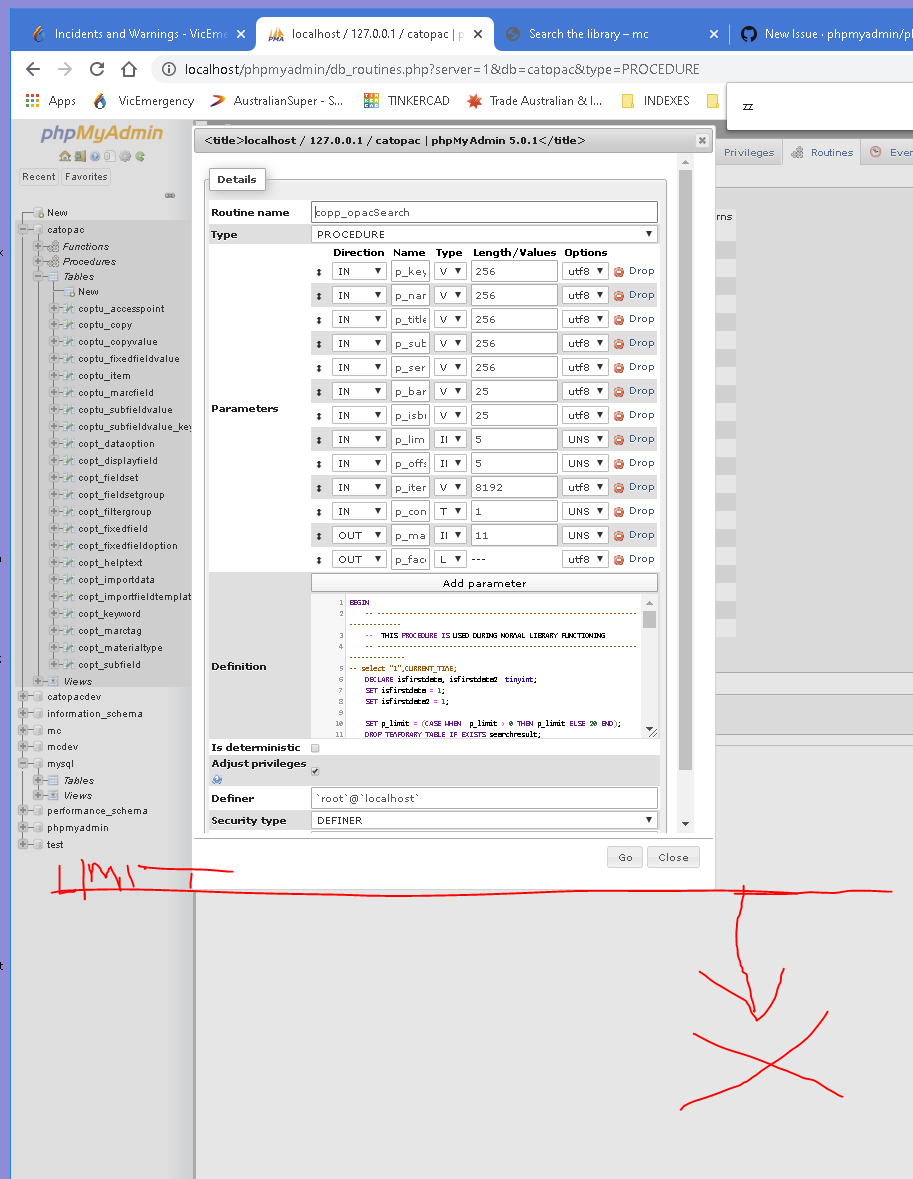The height and width of the screenshot is (1179, 913).
Task: Open the Details tab in dialog
Action: (237, 180)
